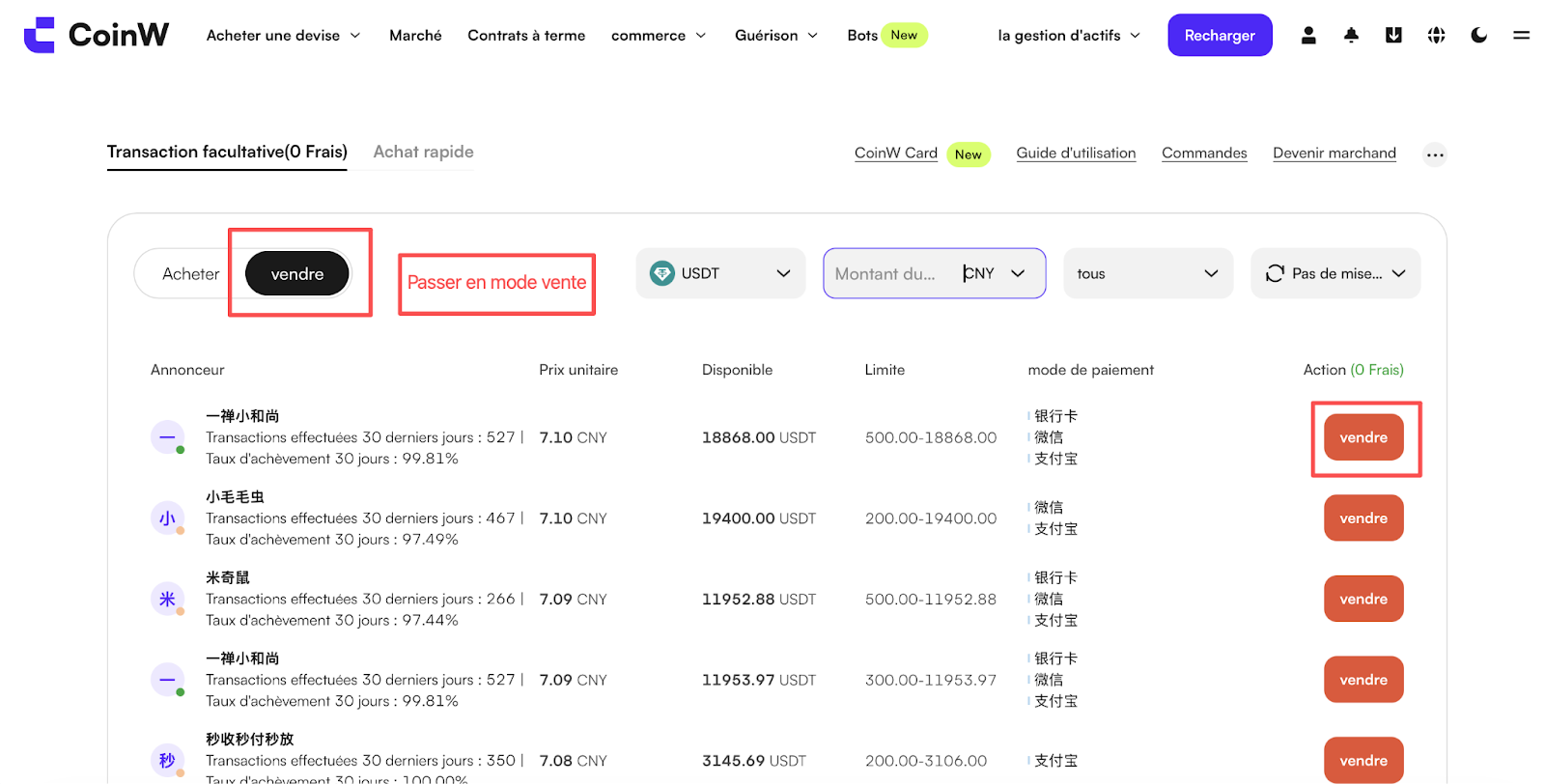
Task: Toggle dark mode moon icon
Action: pyautogui.click(x=1478, y=35)
